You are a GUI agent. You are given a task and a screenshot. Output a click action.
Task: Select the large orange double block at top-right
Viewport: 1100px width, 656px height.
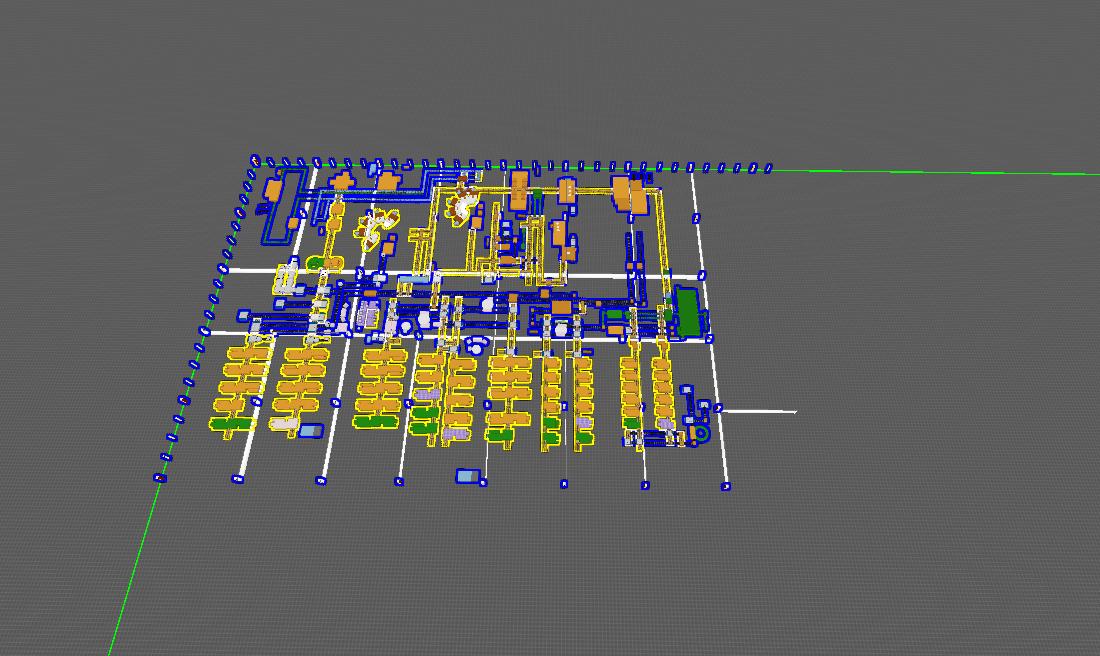630,194
